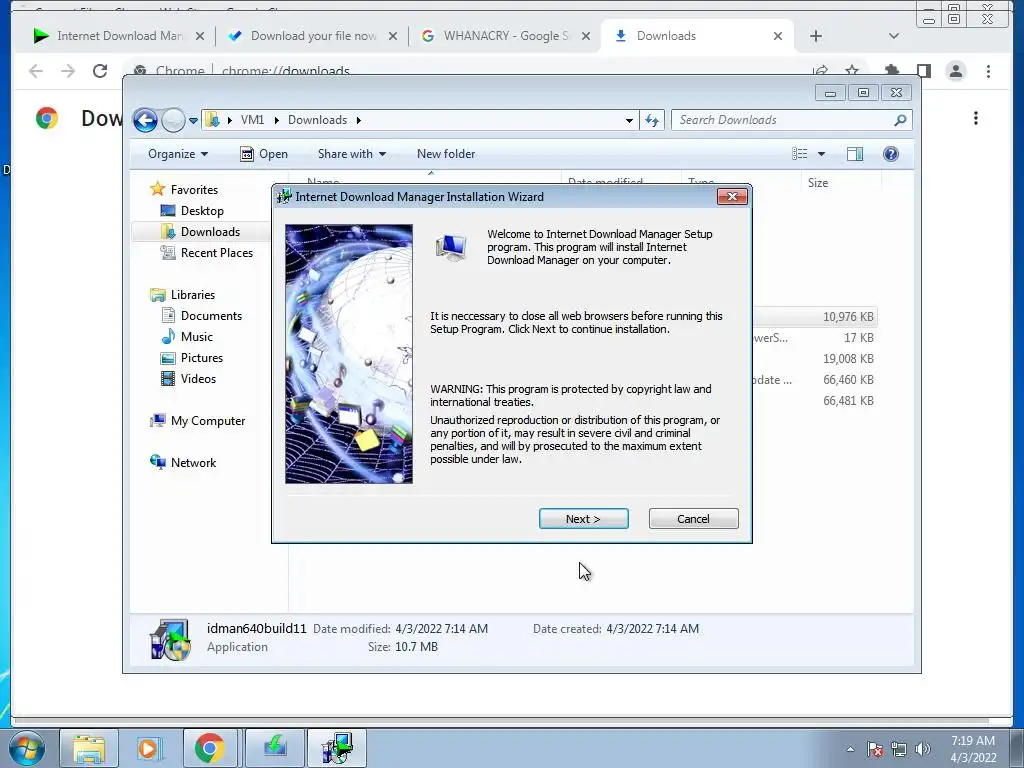This screenshot has width=1024, height=768.
Task: Select Libraries in the navigation pane
Action: (193, 295)
